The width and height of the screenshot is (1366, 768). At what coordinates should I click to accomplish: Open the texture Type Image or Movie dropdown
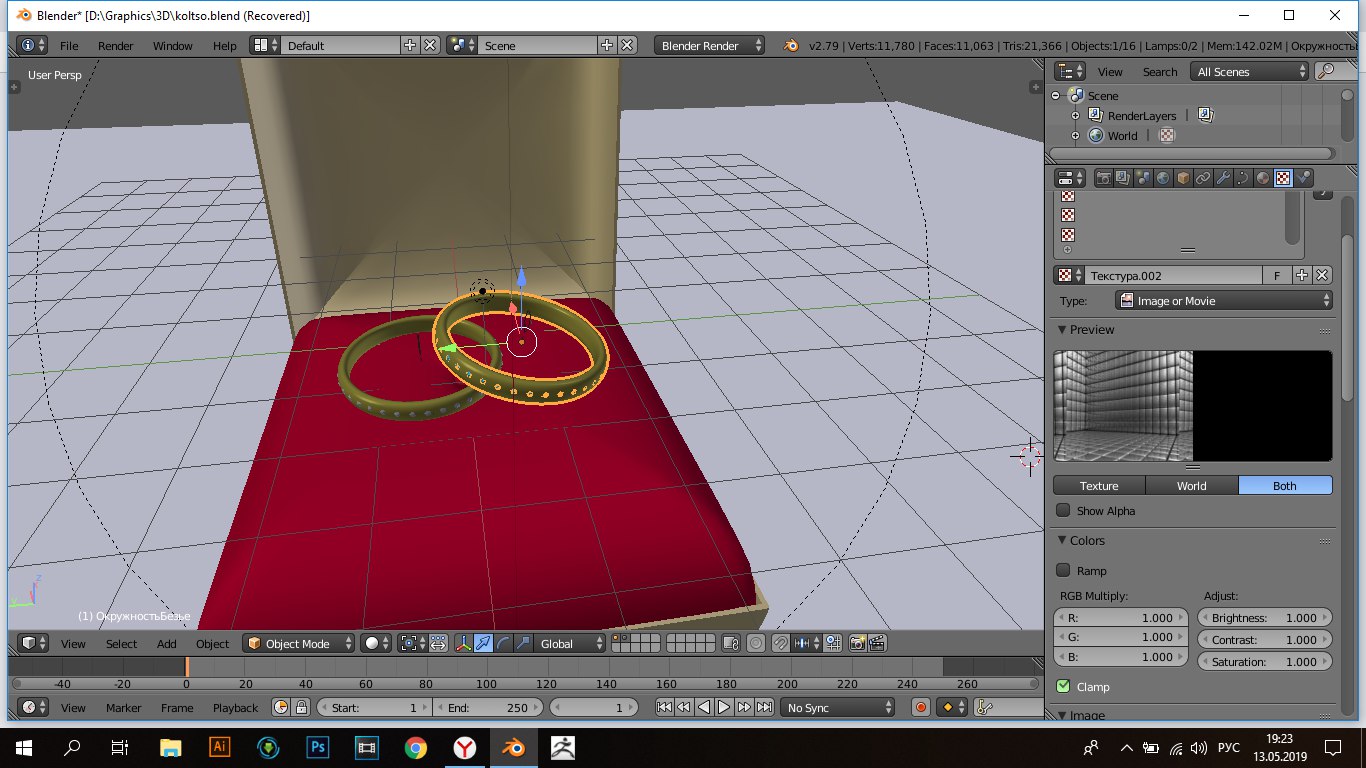tap(1224, 300)
